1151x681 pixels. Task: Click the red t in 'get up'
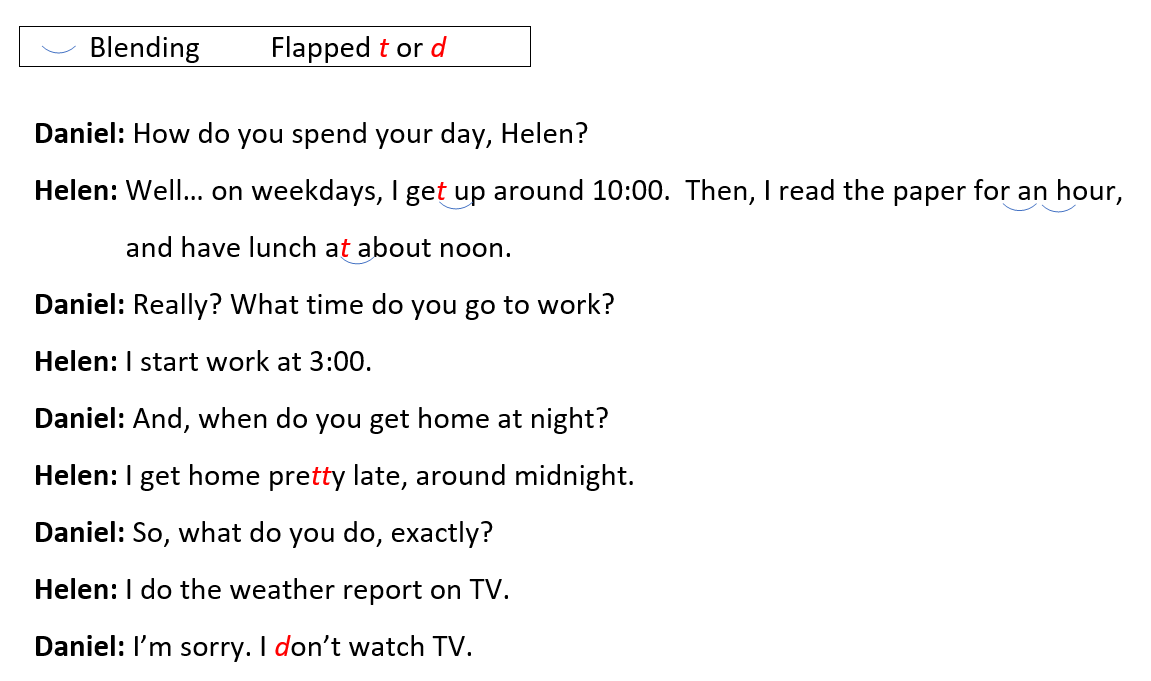tap(441, 192)
